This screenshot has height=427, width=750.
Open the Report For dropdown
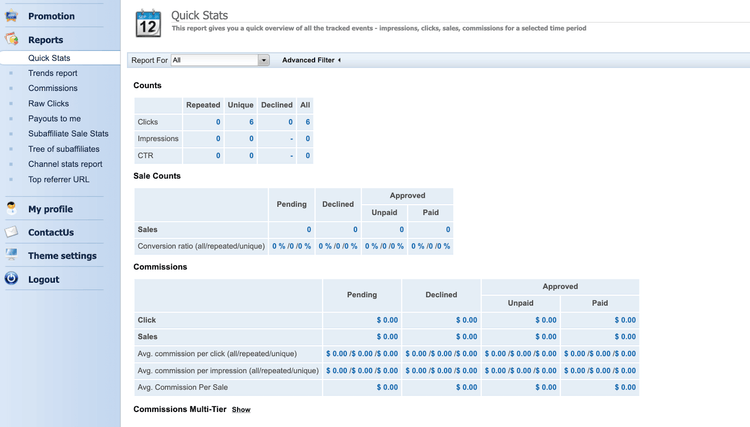coord(264,60)
